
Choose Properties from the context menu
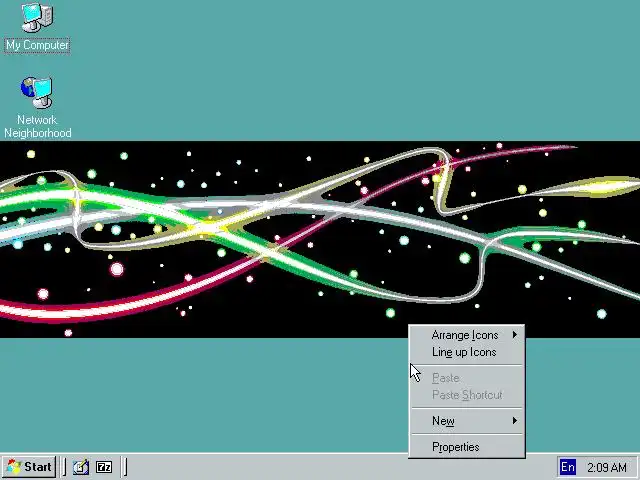pyautogui.click(x=467, y=447)
